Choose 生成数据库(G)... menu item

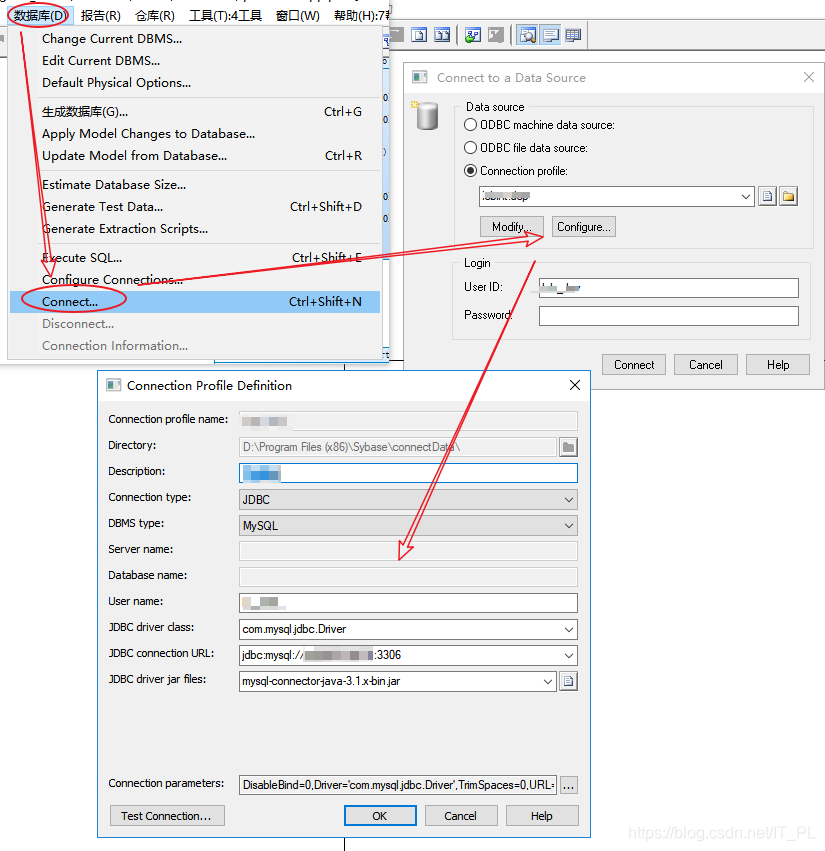194,112
